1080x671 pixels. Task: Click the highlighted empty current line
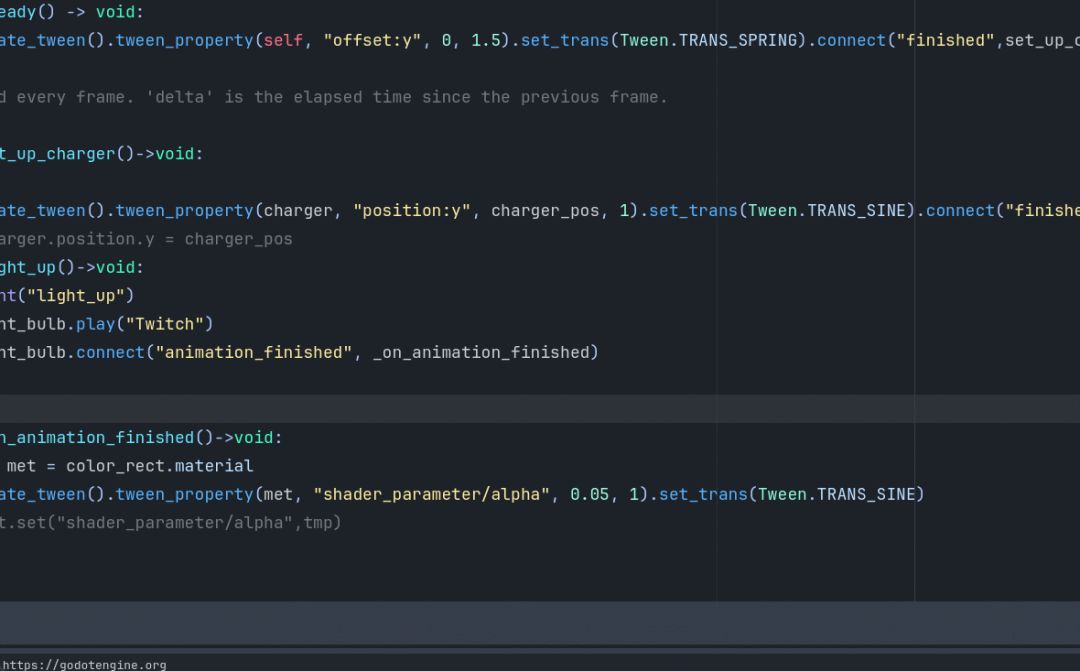point(540,409)
